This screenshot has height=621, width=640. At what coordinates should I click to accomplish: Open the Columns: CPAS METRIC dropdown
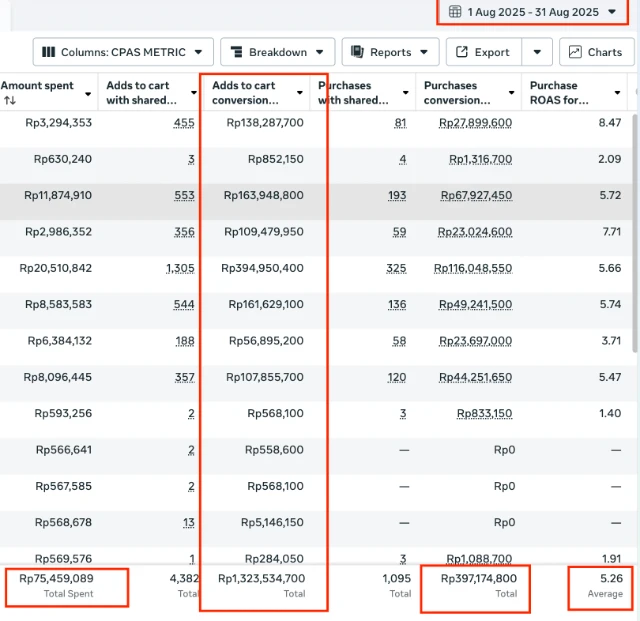click(123, 52)
